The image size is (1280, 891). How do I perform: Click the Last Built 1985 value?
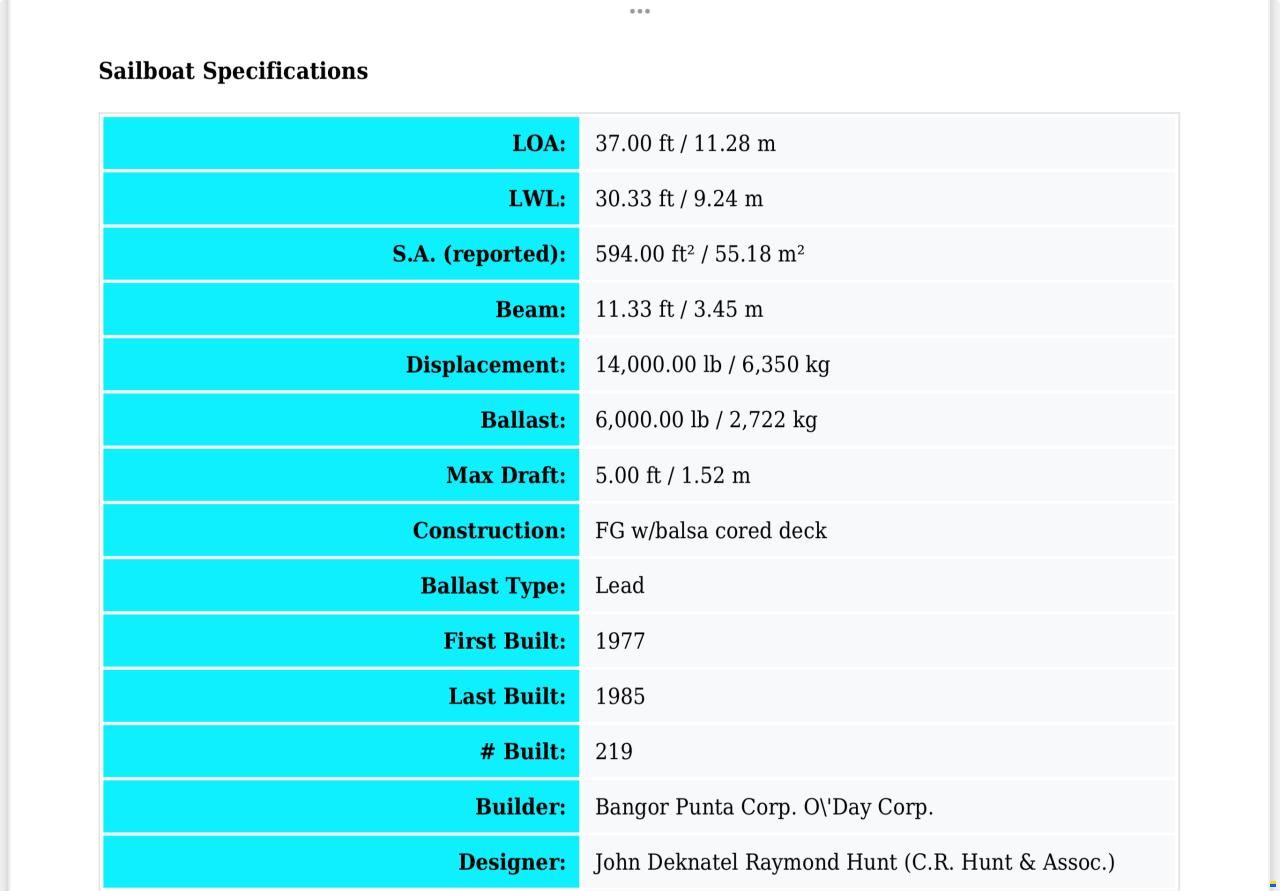[x=620, y=696]
